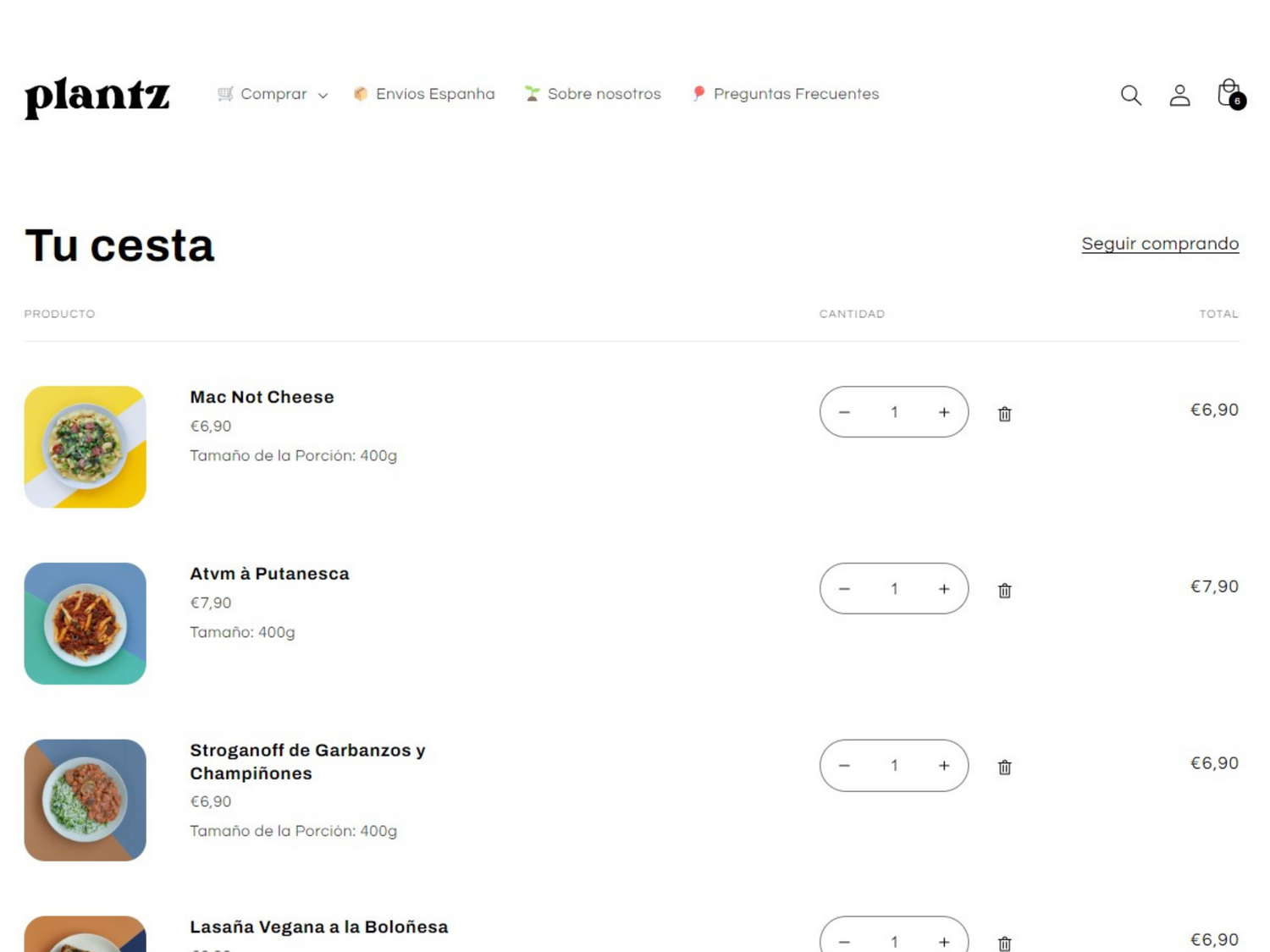Open the user account icon

pyautogui.click(x=1179, y=95)
